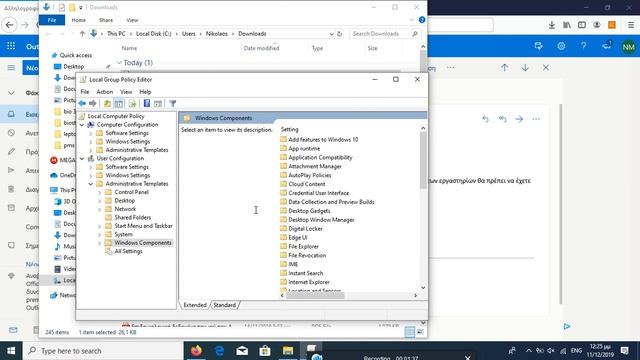This screenshot has width=640, height=360.
Task: Open the Attachment Manager folder
Action: pos(315,166)
